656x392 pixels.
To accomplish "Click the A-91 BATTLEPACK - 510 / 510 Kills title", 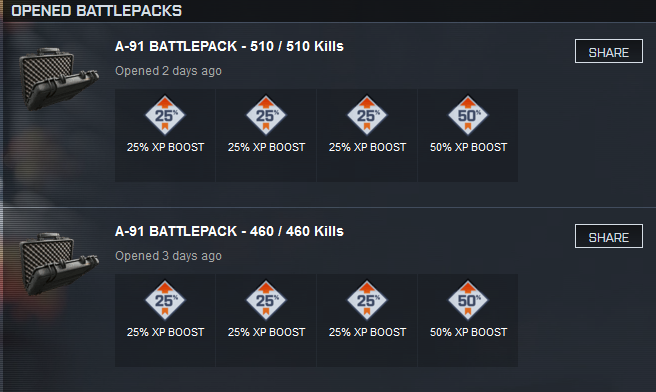I will tap(229, 46).
